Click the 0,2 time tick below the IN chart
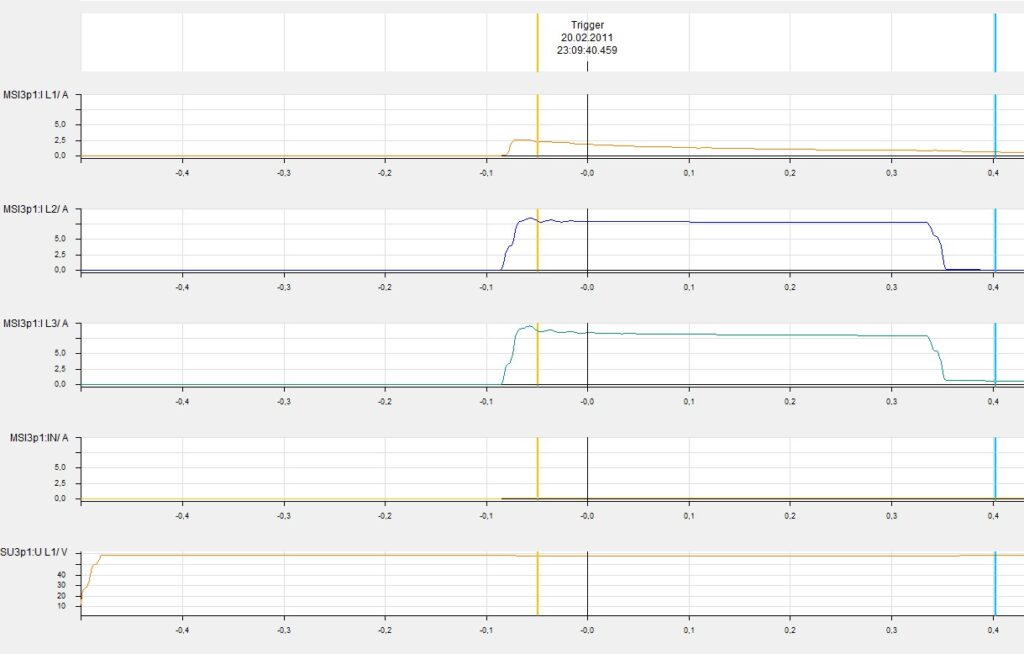 [x=790, y=516]
